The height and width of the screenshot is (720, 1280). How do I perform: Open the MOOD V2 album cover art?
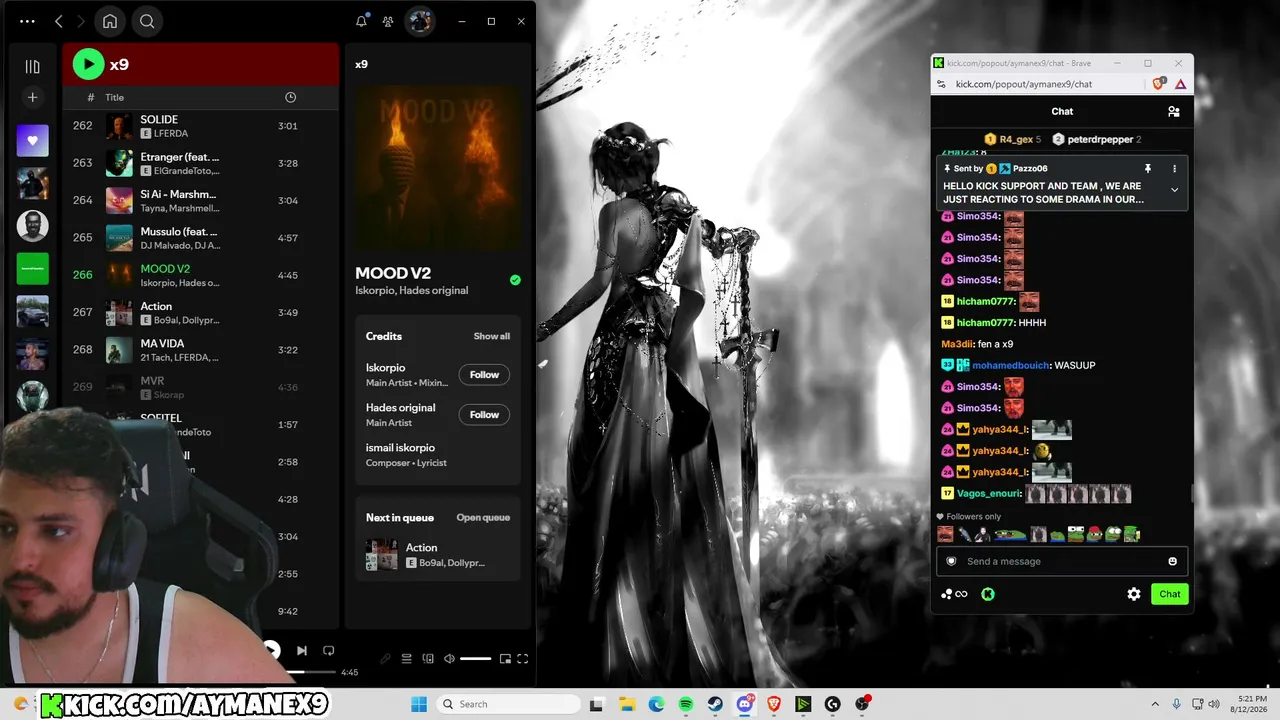pyautogui.click(x=438, y=167)
